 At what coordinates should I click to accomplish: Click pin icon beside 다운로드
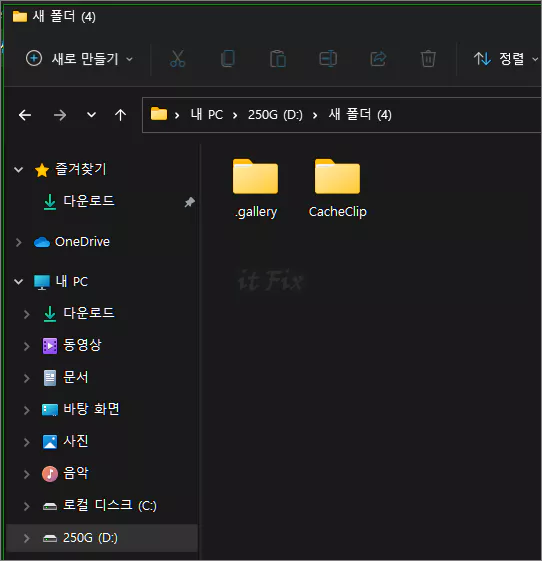click(x=190, y=202)
